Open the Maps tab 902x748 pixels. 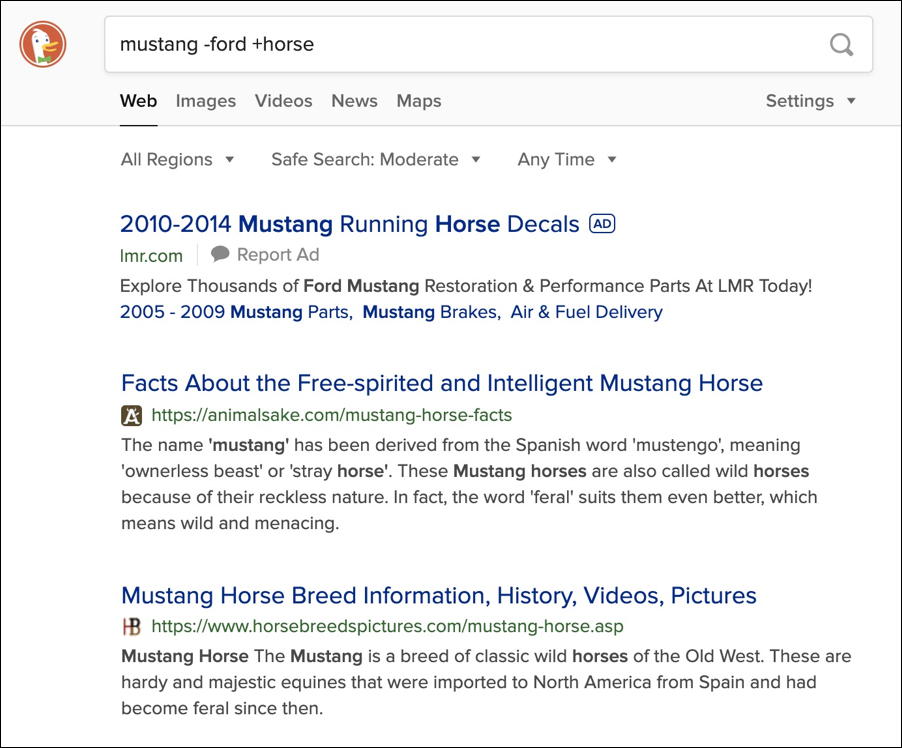[419, 101]
